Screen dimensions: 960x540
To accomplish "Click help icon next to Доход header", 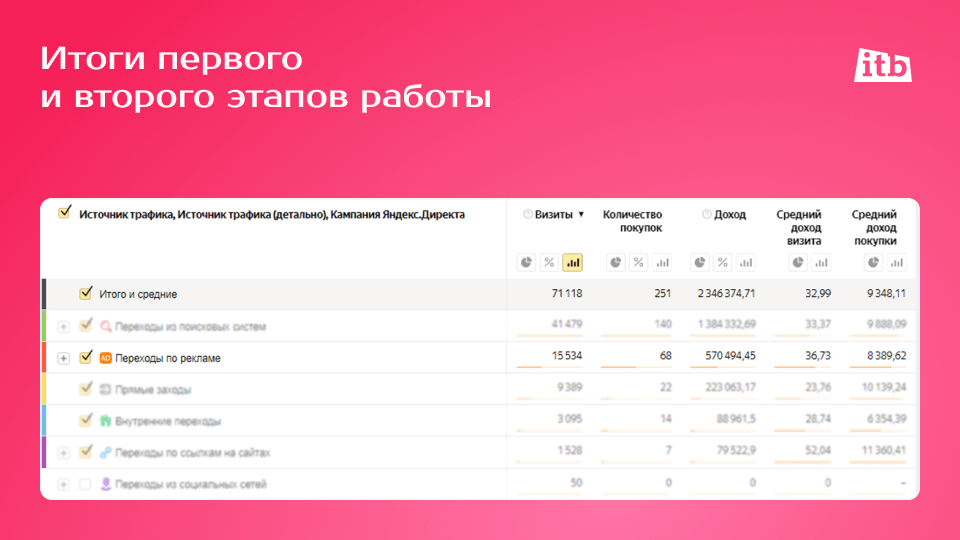I will (x=707, y=214).
